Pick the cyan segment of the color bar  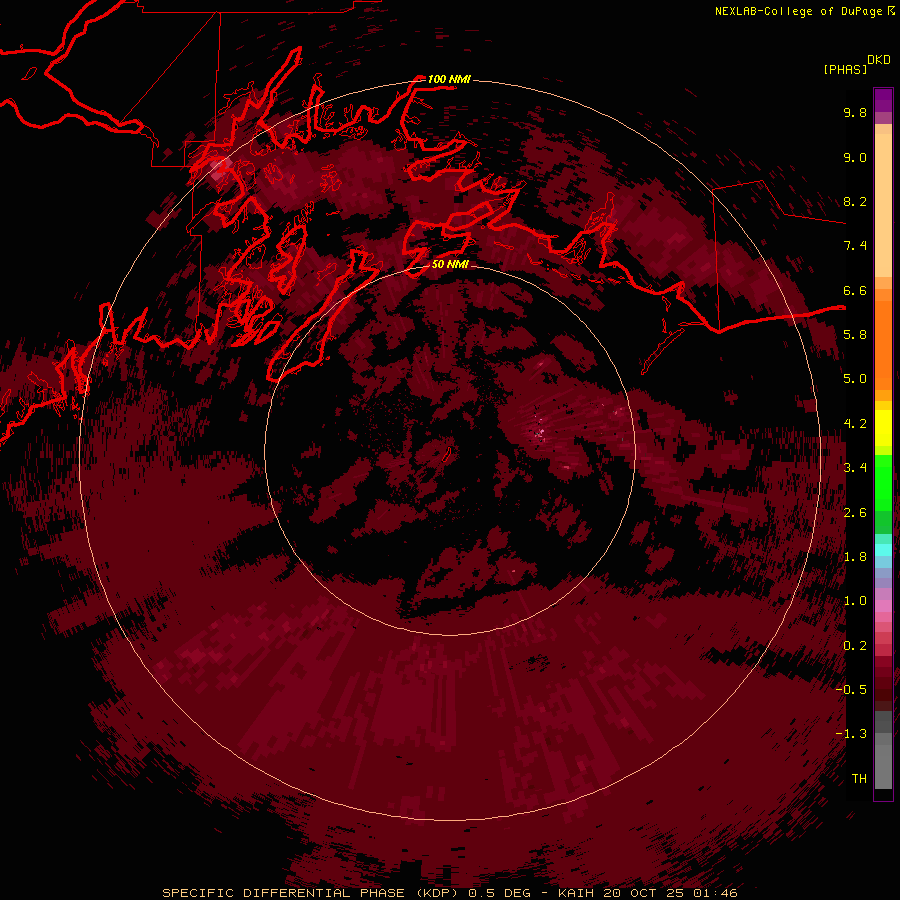point(883,550)
